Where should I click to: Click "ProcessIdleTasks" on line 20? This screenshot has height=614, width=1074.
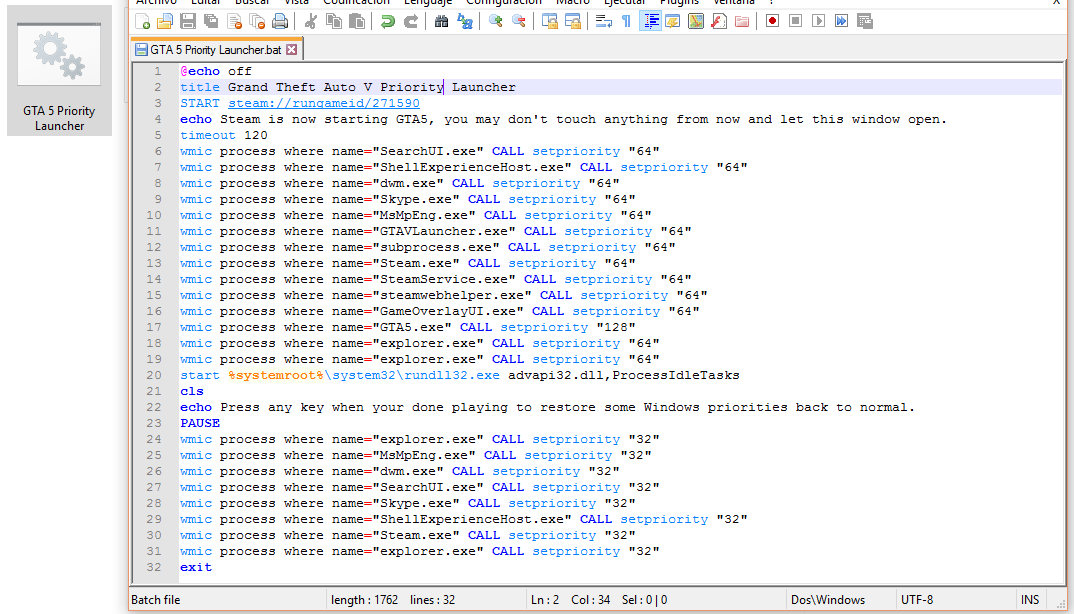[676, 376]
